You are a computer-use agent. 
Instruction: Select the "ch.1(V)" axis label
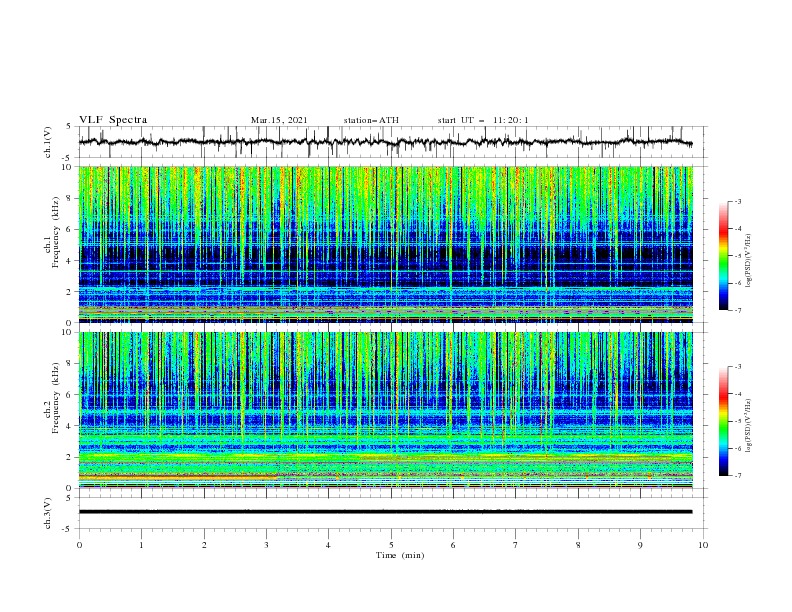pyautogui.click(x=48, y=142)
